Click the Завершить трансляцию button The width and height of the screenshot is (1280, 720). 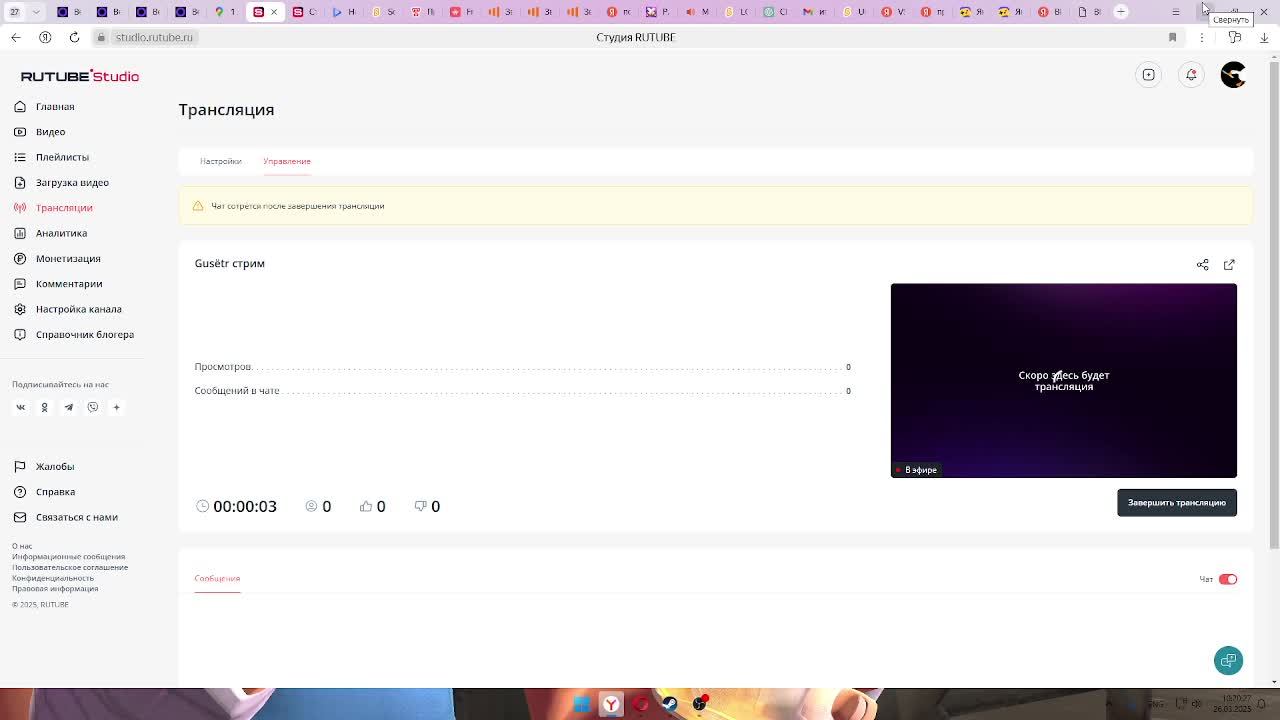(1177, 502)
